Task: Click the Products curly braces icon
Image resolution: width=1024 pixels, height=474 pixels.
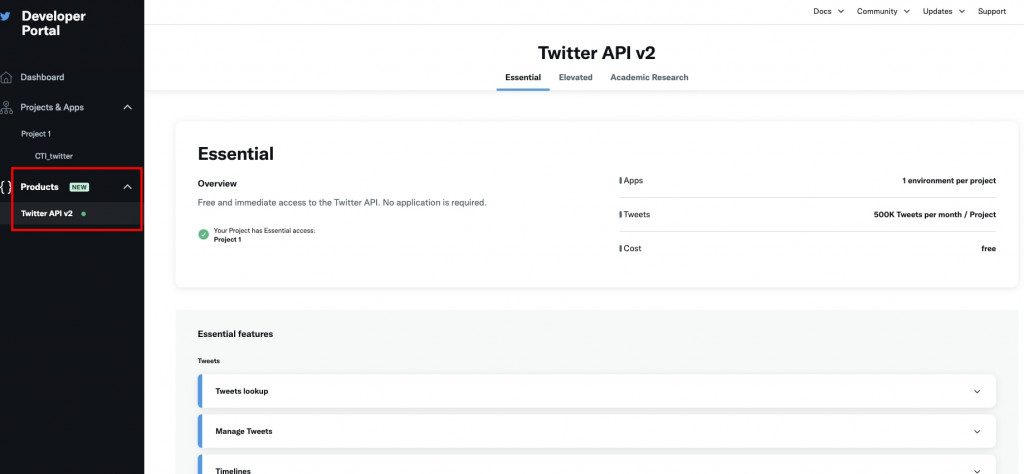Action: pyautogui.click(x=7, y=187)
